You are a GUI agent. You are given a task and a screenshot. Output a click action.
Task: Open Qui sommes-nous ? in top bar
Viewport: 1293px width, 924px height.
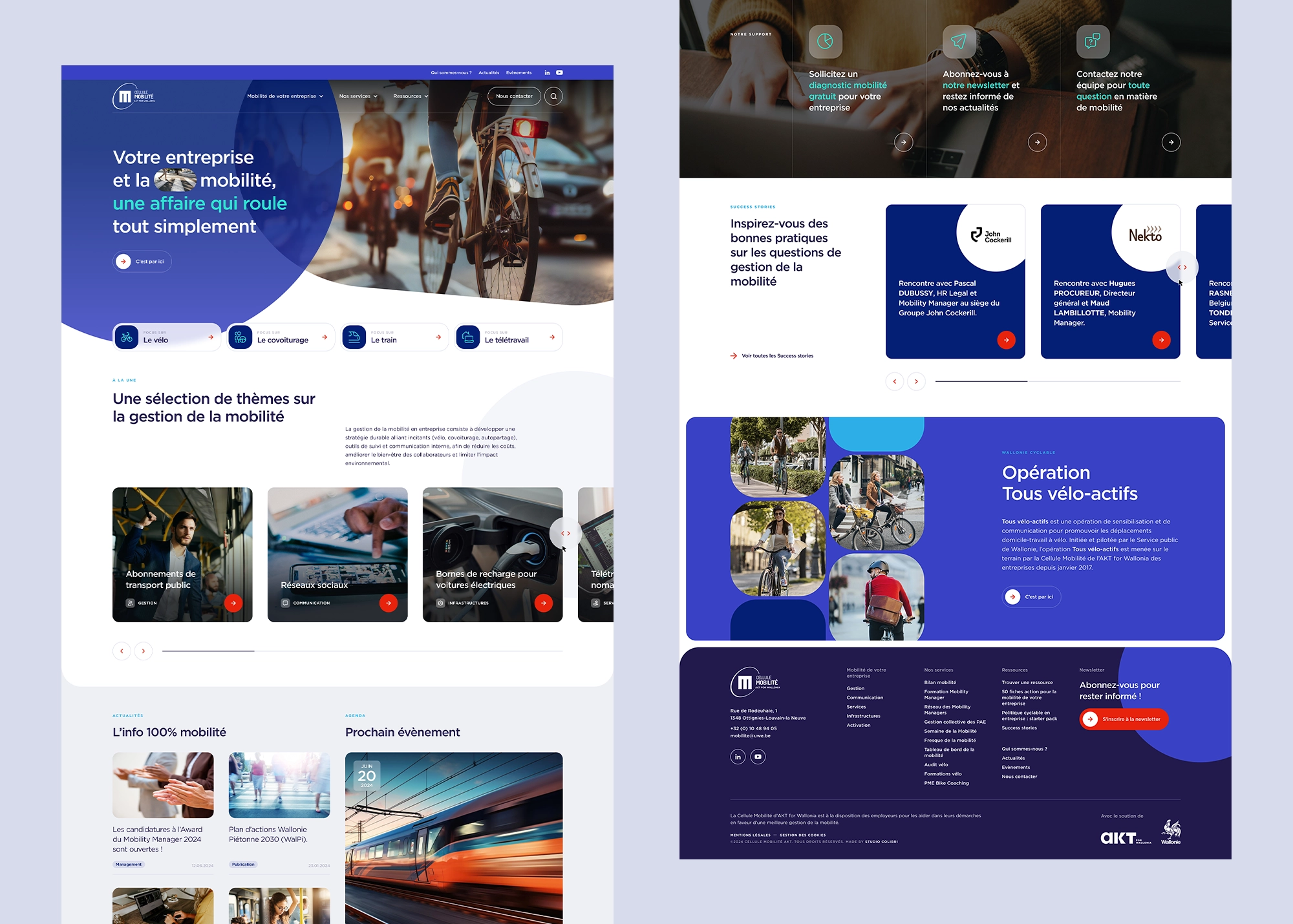tap(451, 72)
